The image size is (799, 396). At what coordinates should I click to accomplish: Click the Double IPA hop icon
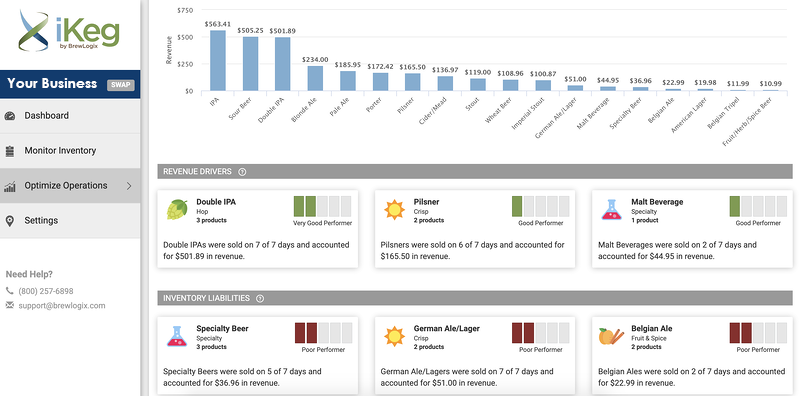(x=177, y=210)
